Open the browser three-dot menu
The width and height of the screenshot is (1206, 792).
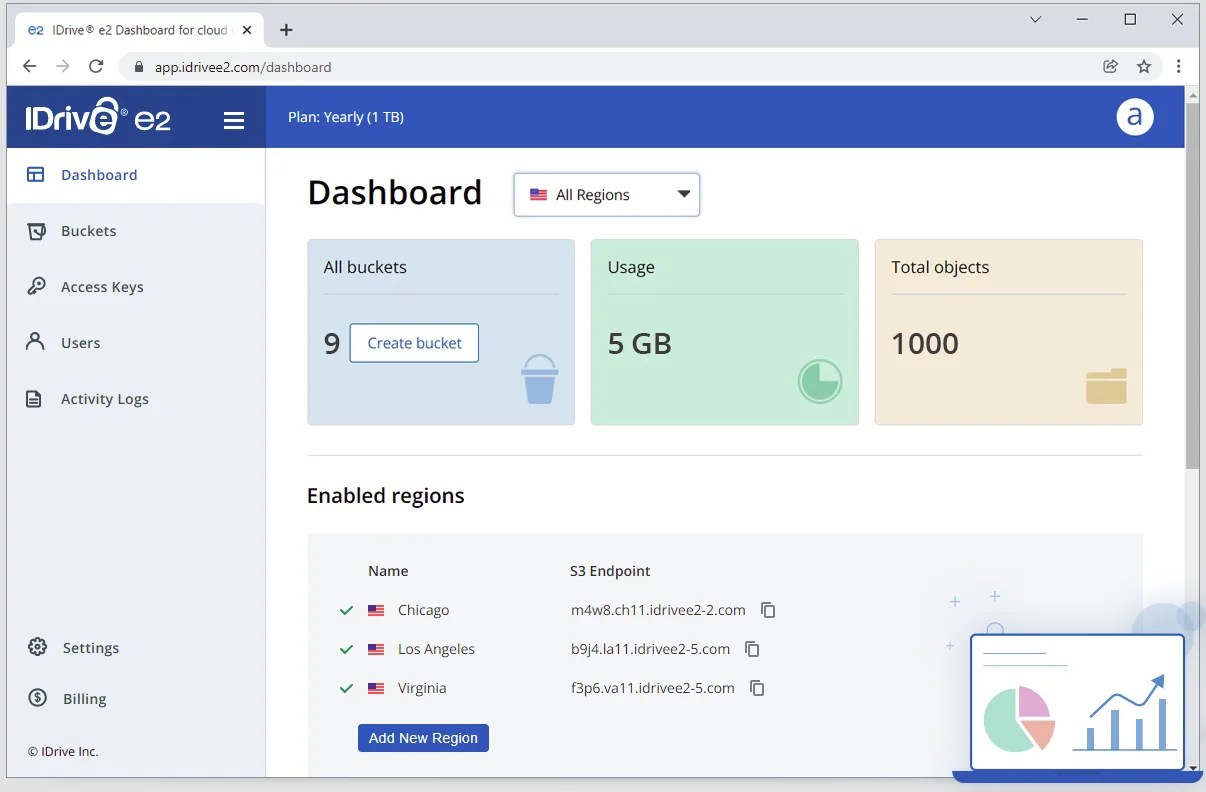1179,67
